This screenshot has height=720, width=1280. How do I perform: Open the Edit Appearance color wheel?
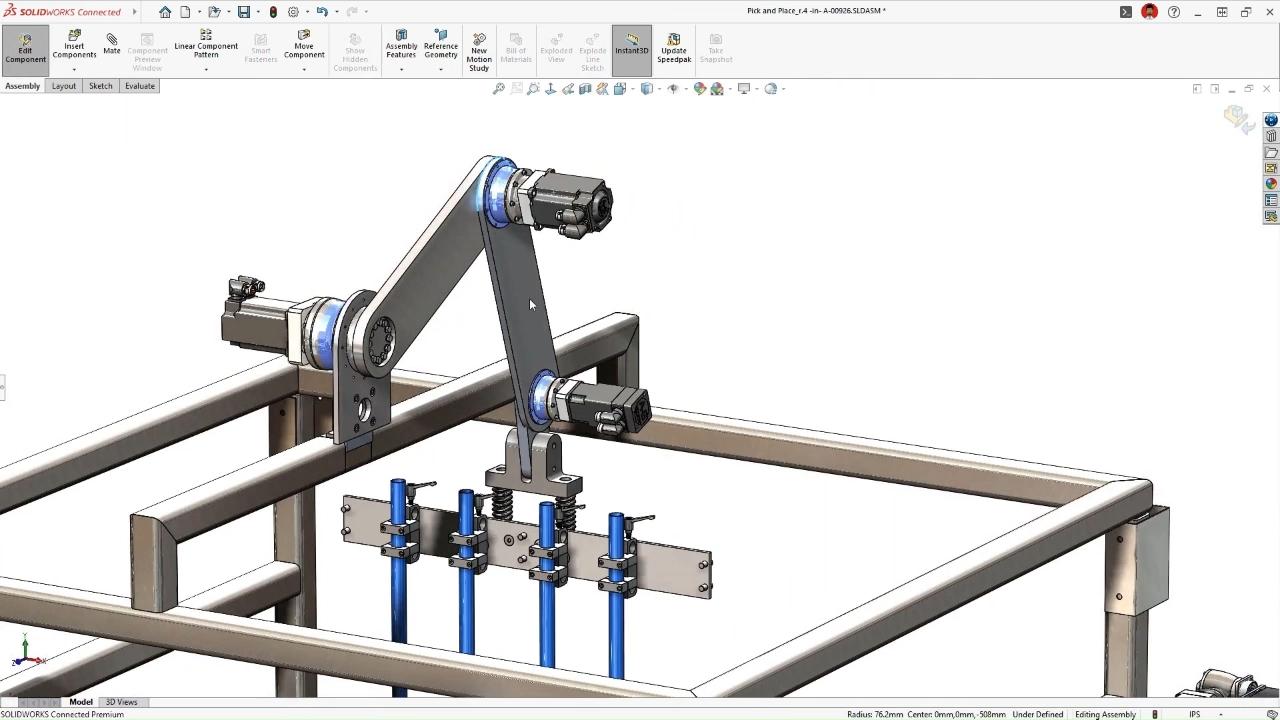(700, 89)
